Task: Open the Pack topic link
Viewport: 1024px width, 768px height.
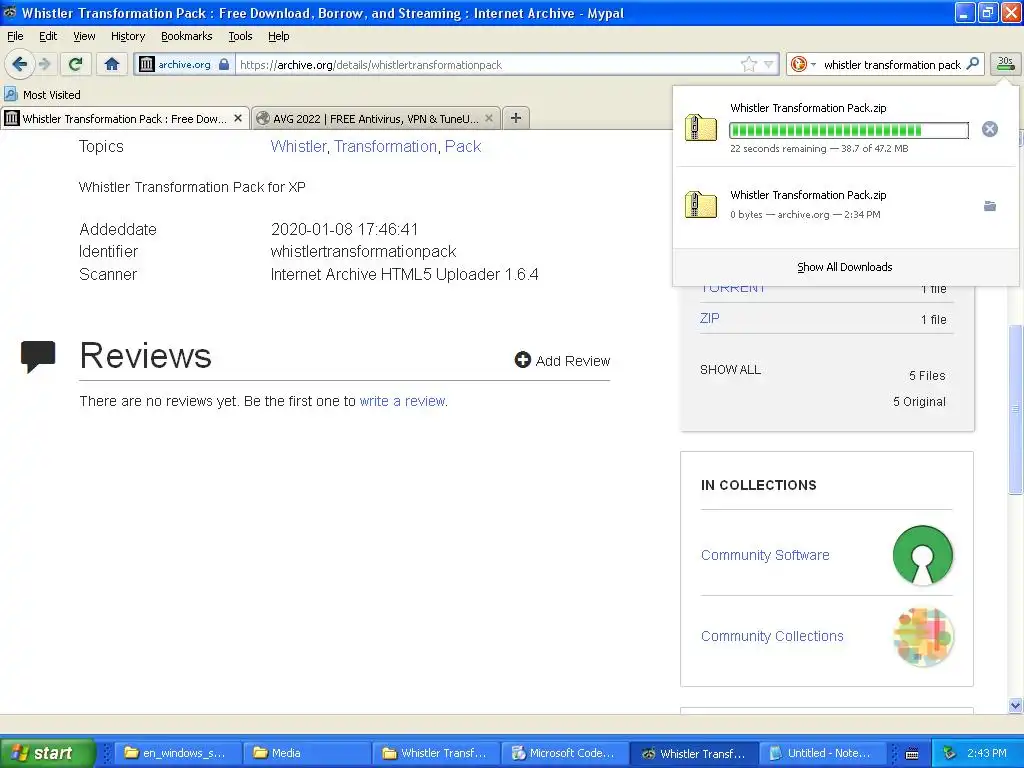Action: tap(463, 146)
